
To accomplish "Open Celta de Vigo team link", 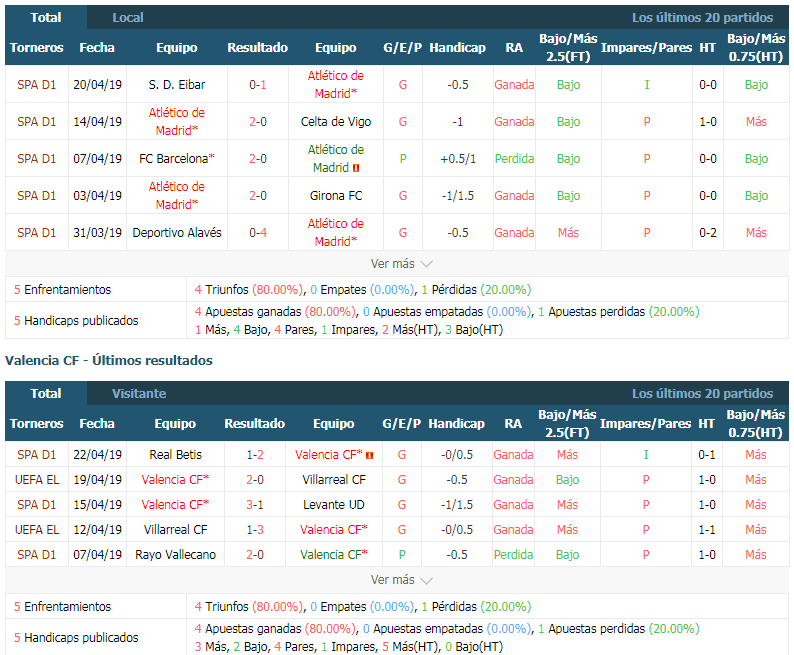I will click(336, 121).
